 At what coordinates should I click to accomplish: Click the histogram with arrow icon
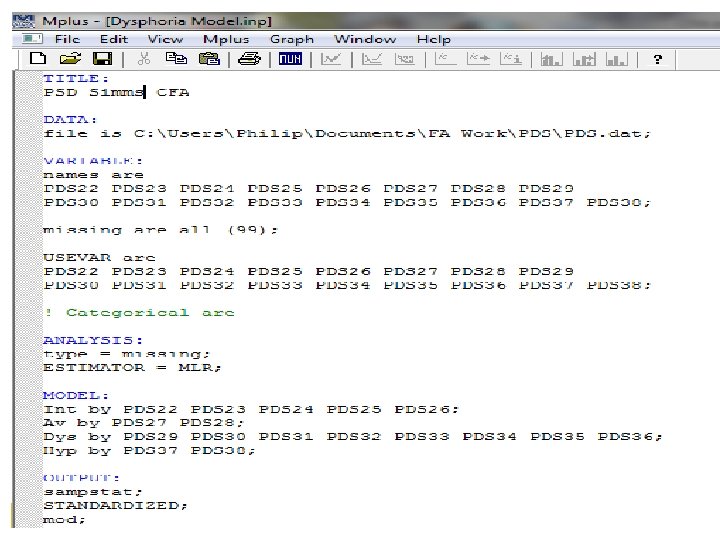pyautogui.click(x=584, y=59)
